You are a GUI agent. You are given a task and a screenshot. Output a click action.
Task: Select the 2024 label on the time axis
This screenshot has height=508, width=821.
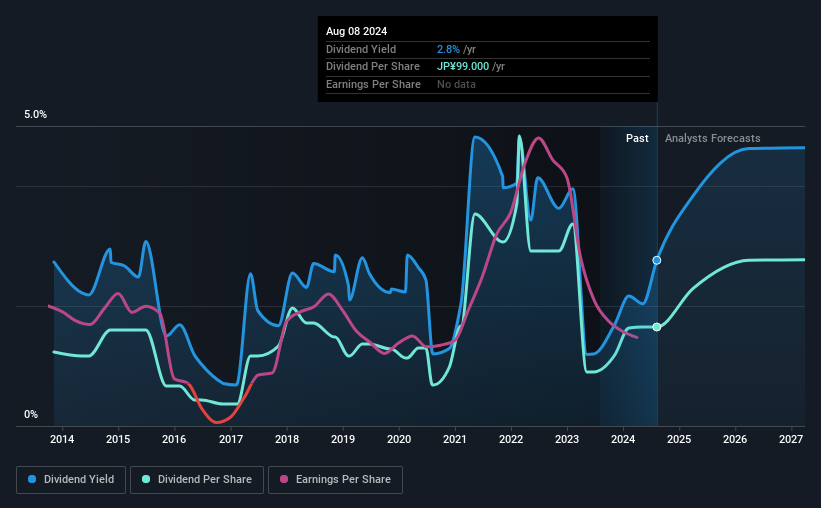[x=623, y=439]
